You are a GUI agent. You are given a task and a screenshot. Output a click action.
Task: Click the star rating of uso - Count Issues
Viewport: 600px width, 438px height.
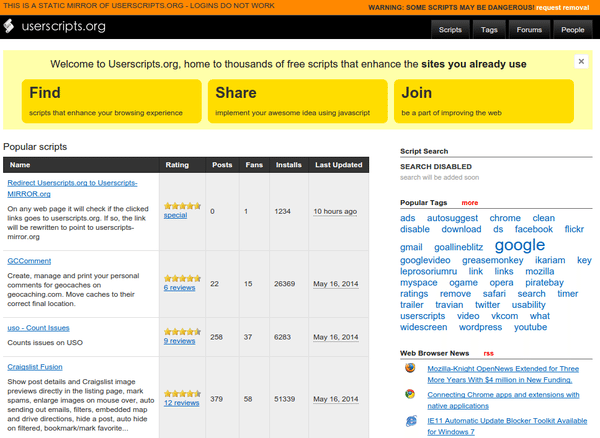point(182,332)
